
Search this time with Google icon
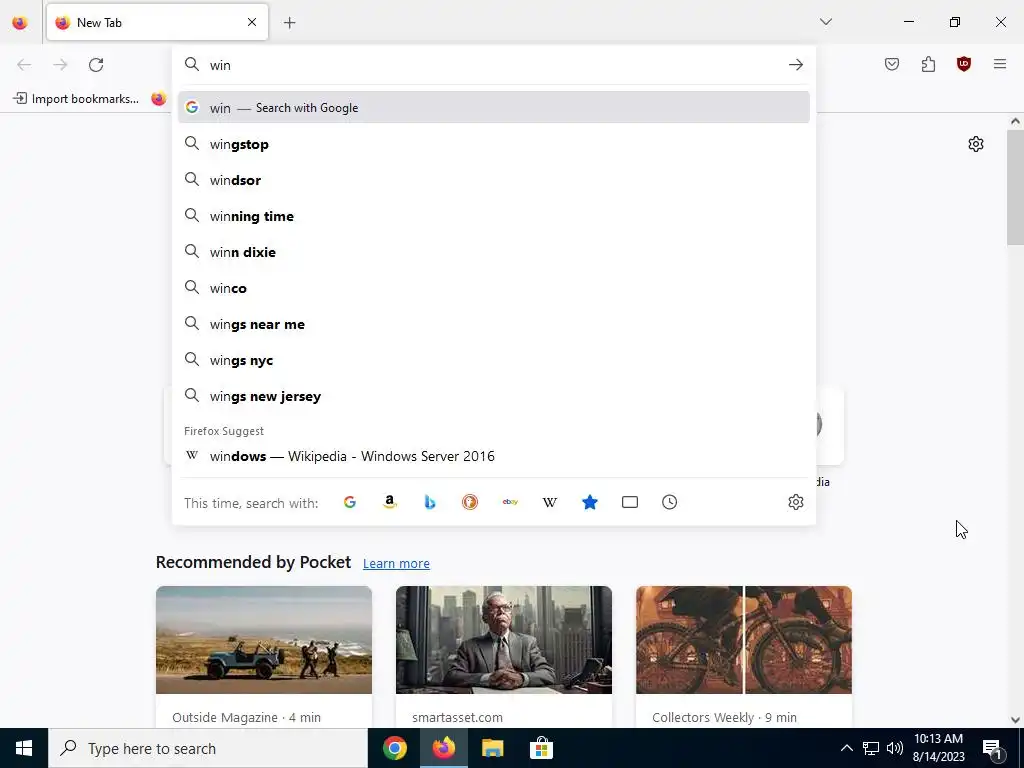coord(350,502)
